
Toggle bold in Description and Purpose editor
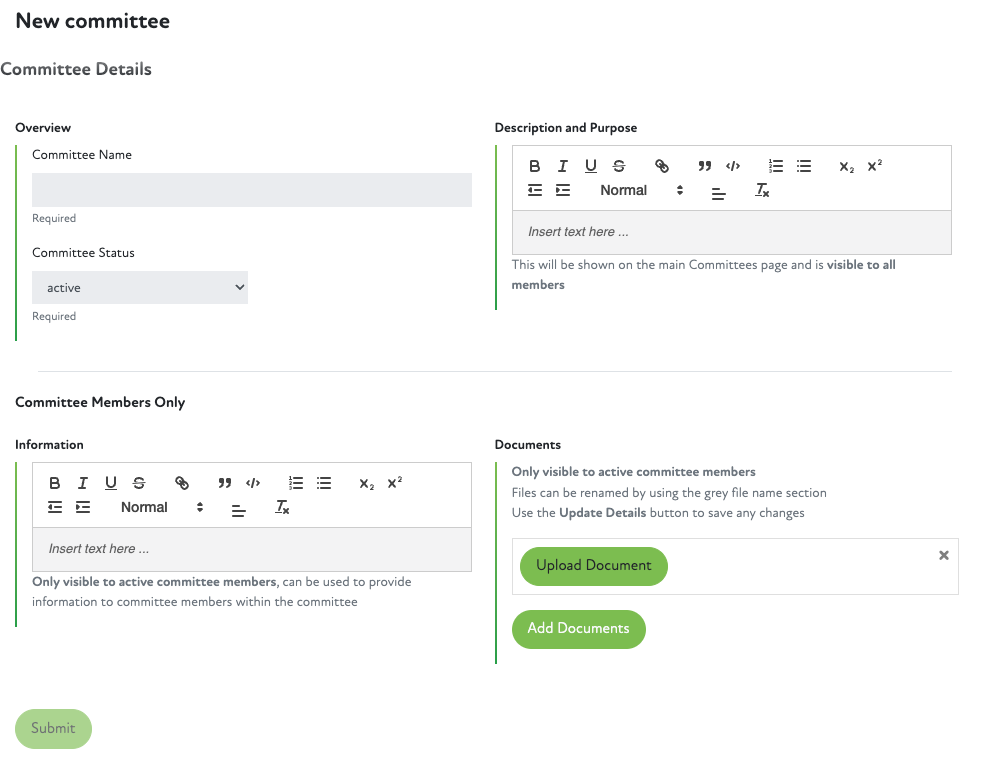[535, 167]
